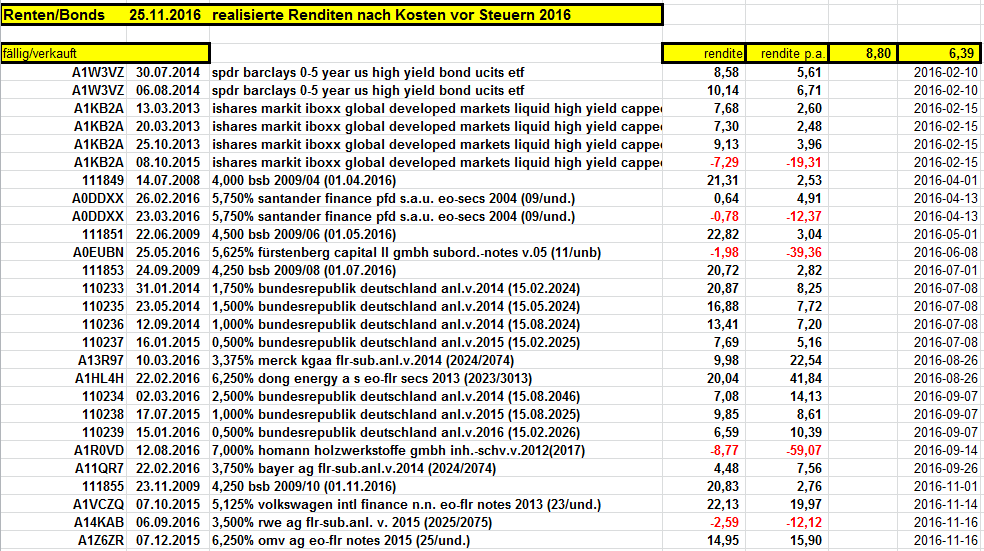Image resolution: width=984 pixels, height=551 pixels.
Task: Select the rendite p.a. column header
Action: click(x=787, y=53)
